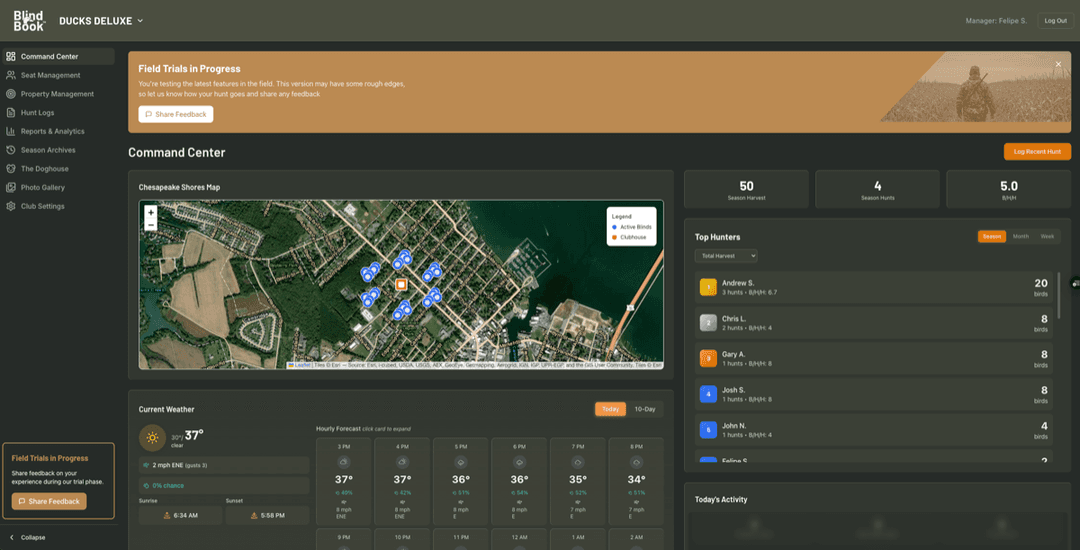
Task: Open Season Archives via its history-clock icon
Action: 10,149
